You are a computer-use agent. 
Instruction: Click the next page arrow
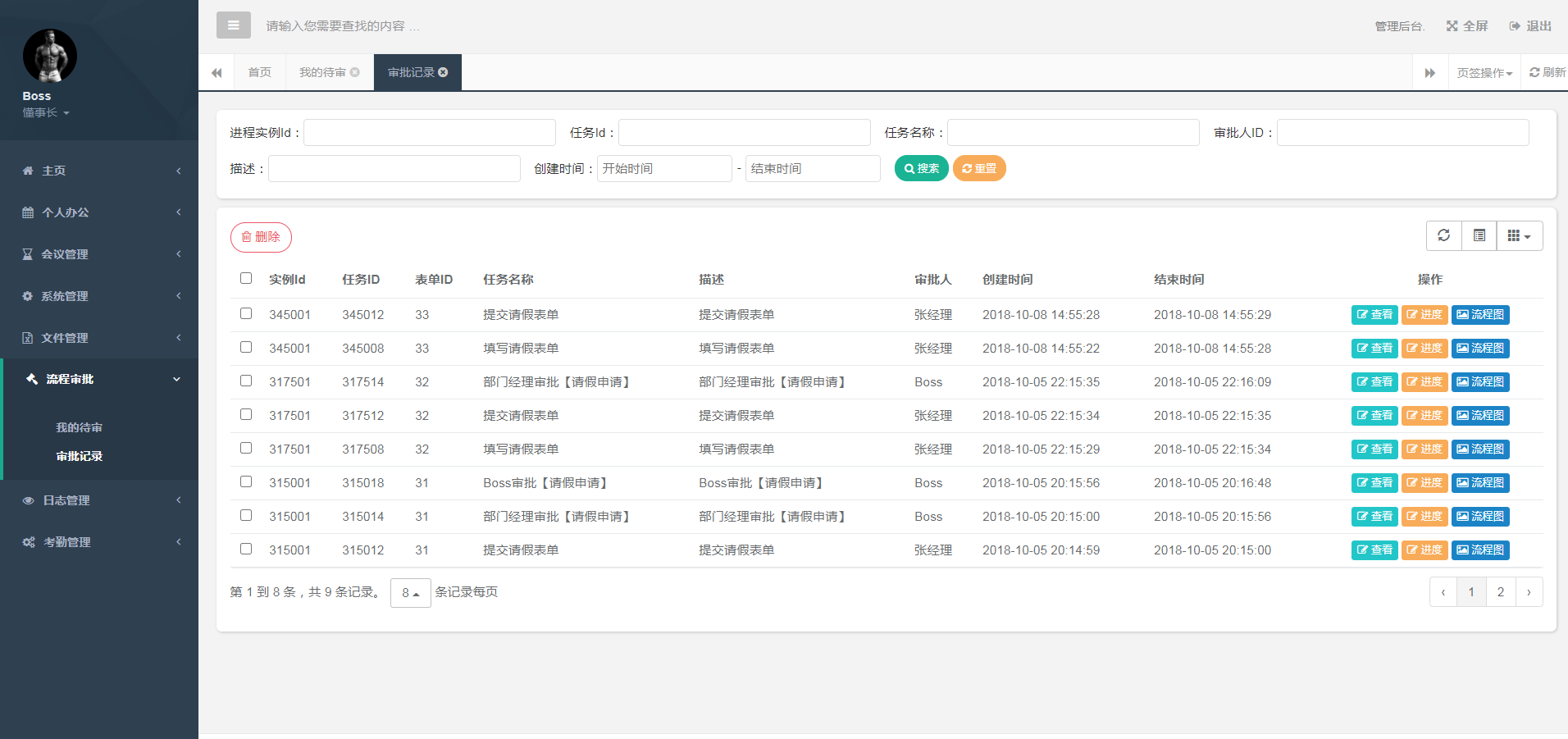coord(1529,592)
